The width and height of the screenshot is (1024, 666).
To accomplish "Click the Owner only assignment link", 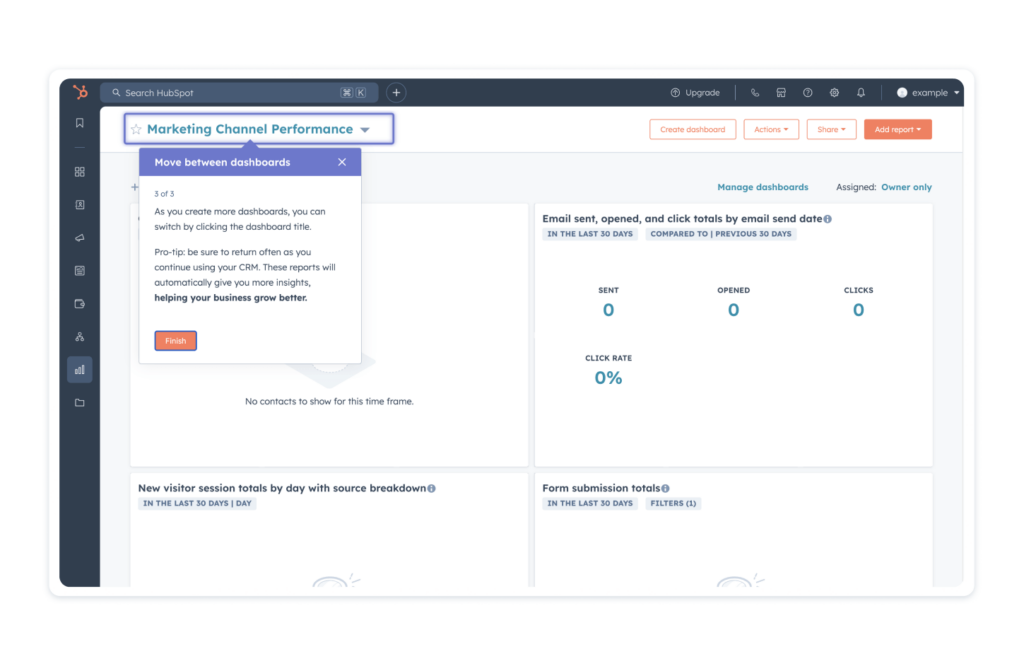I will pos(906,187).
